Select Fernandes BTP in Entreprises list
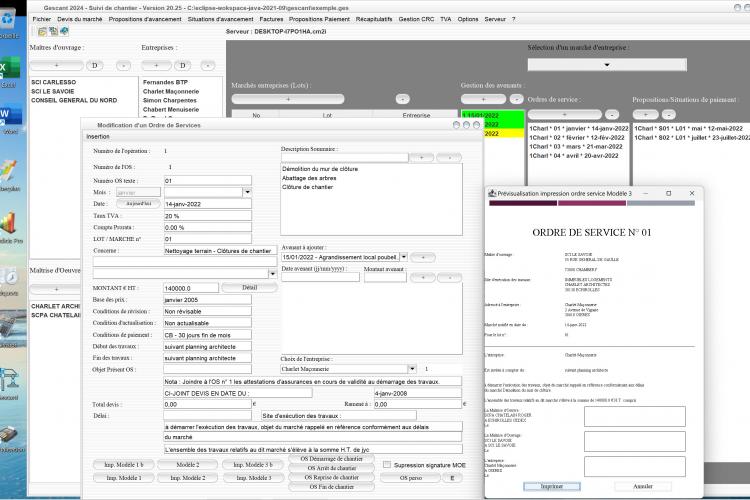The image size is (750, 500). [x=165, y=82]
